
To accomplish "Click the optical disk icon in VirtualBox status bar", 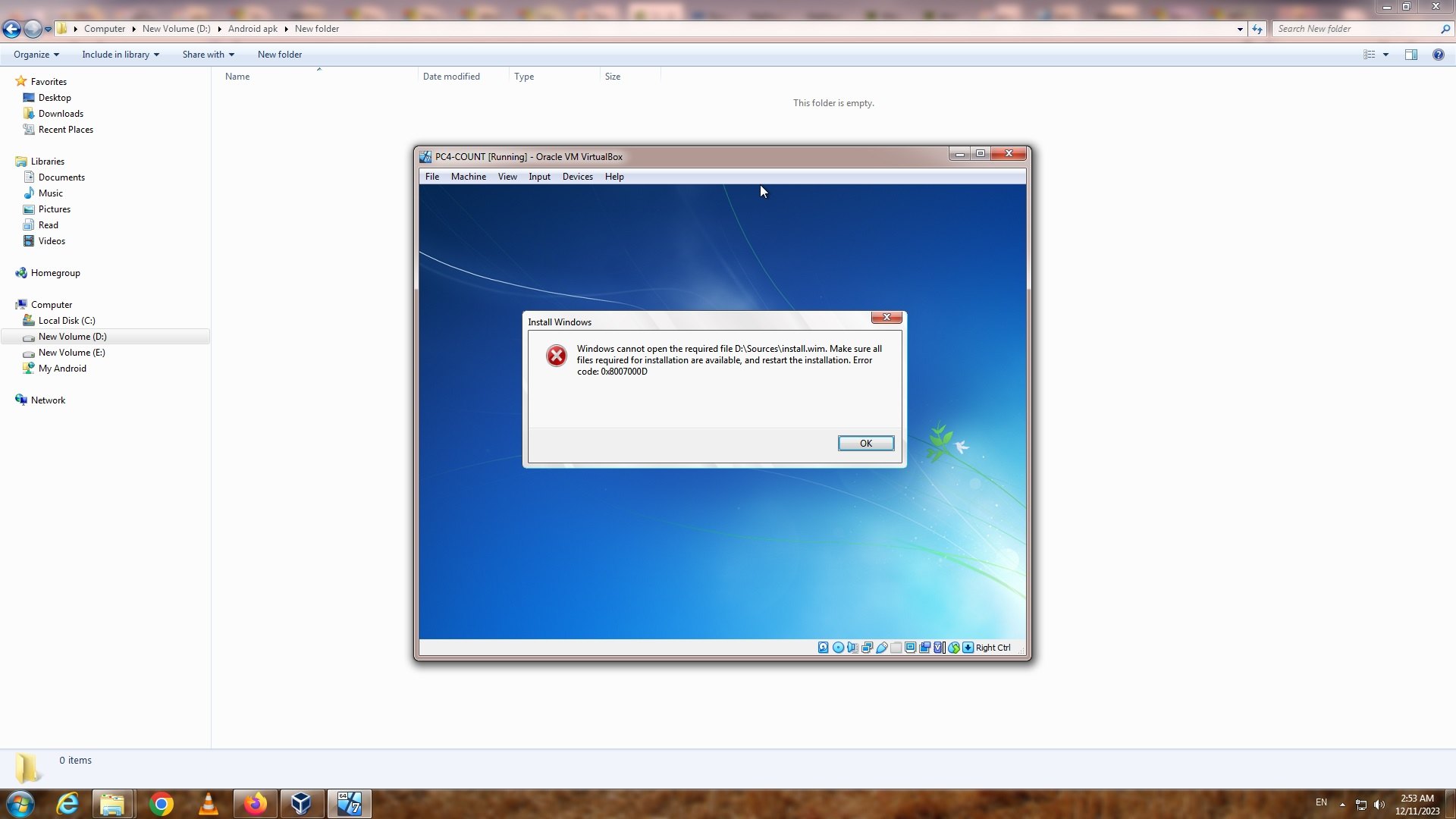I will point(838,648).
